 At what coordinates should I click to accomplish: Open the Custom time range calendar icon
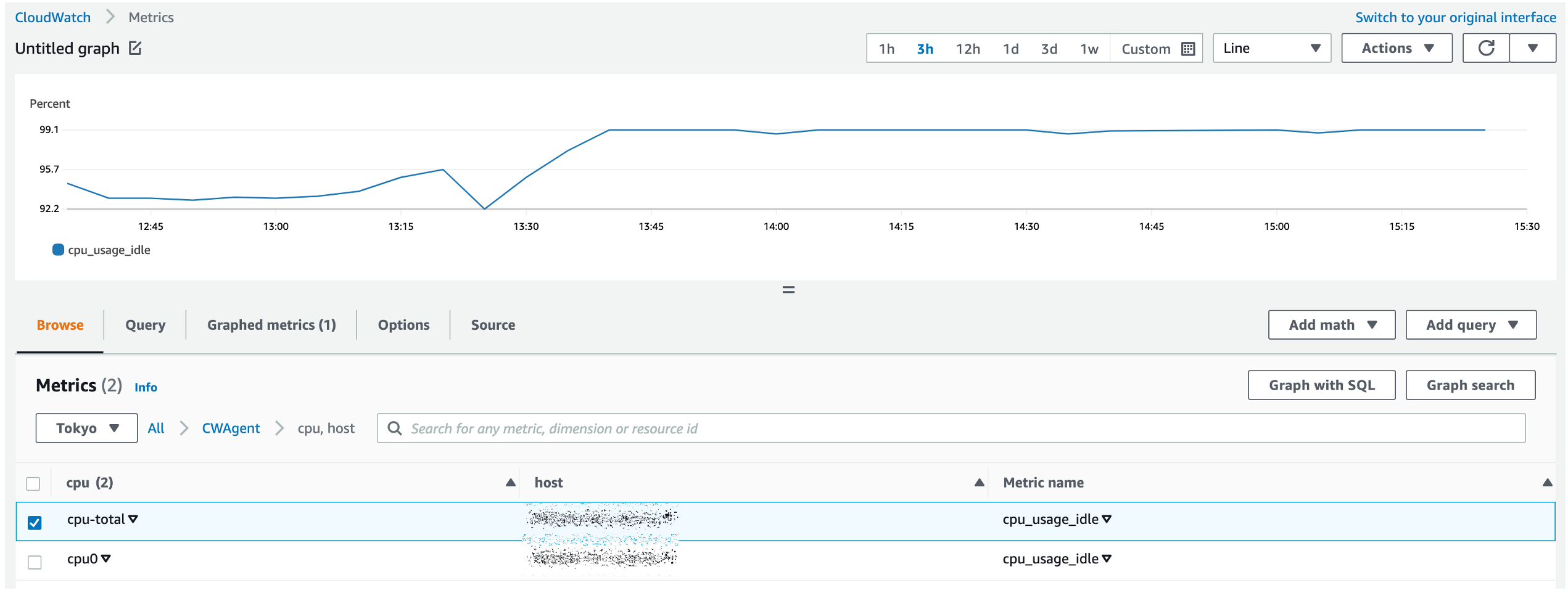[1188, 49]
